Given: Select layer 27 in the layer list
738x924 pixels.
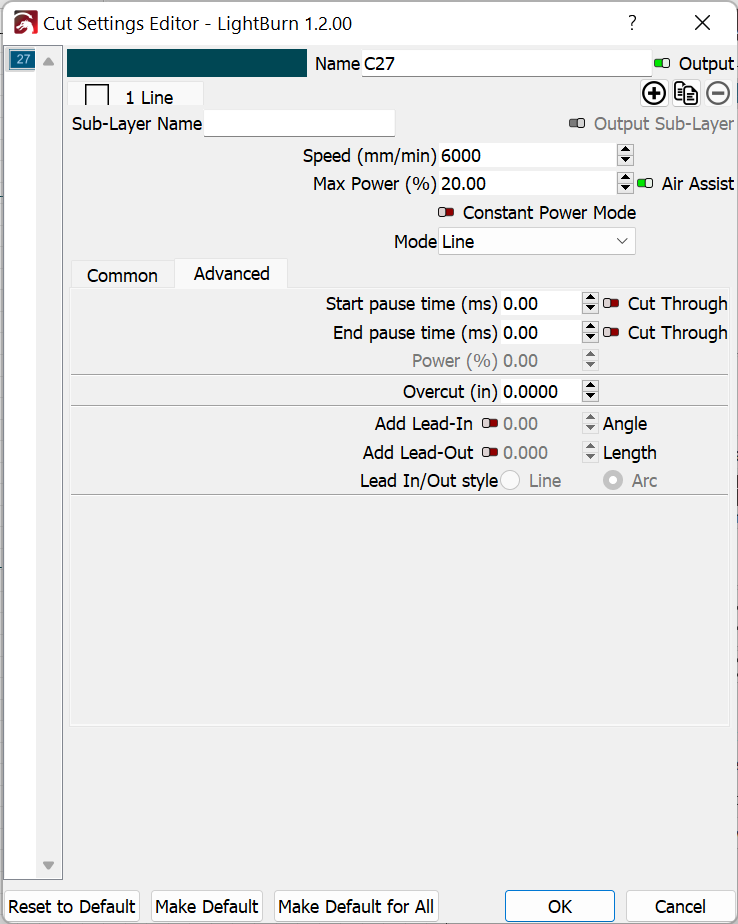Looking at the screenshot, I should click(x=23, y=59).
